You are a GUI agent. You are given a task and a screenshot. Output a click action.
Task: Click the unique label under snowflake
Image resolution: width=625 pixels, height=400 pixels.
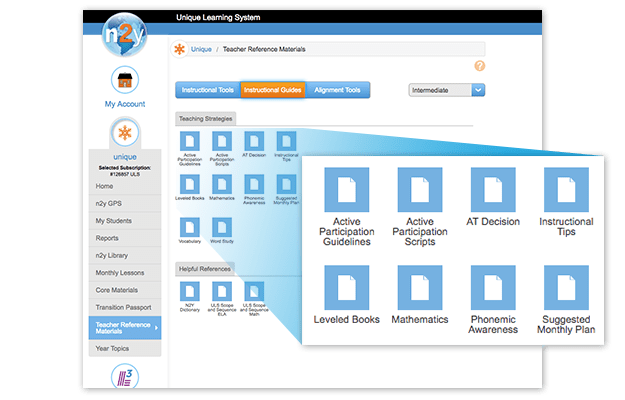[x=125, y=157]
